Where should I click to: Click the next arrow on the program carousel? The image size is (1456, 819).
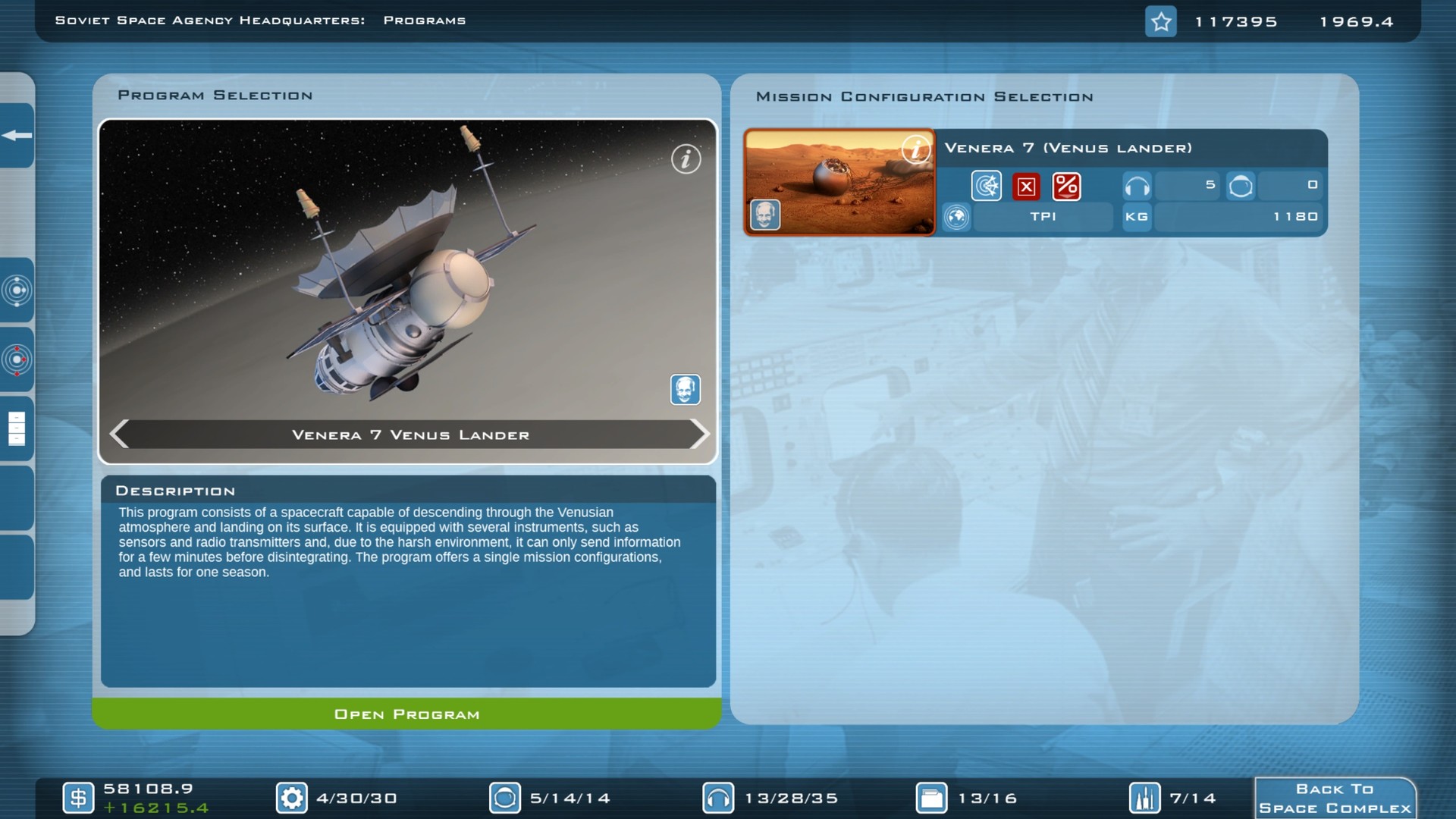coord(701,434)
